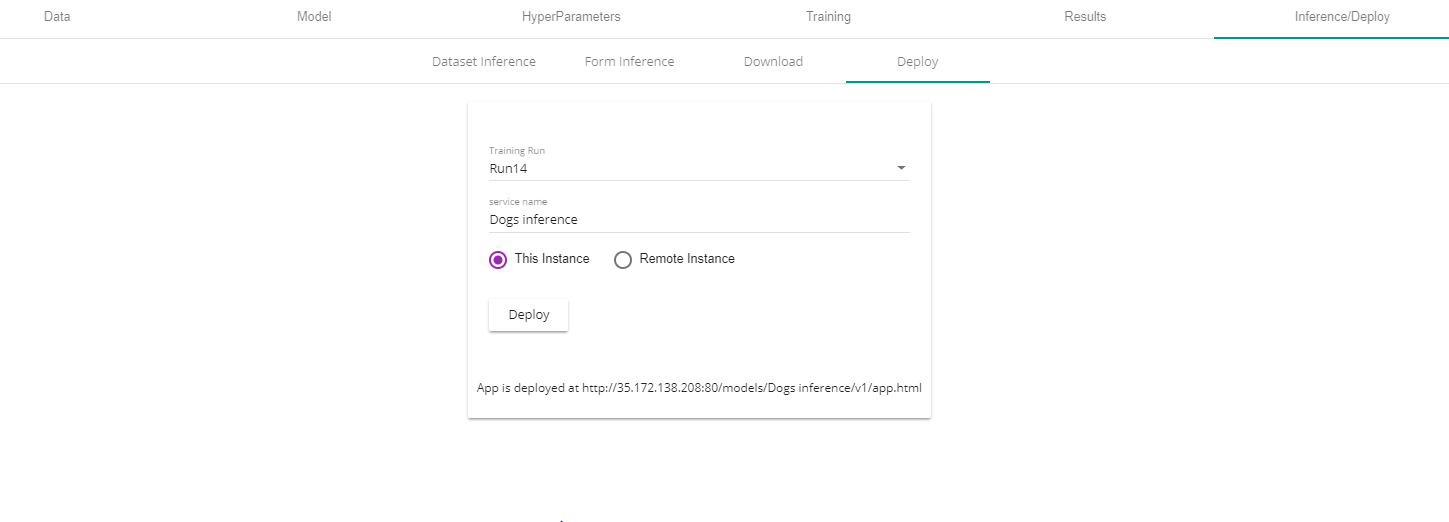The height and width of the screenshot is (522, 1449).
Task: Switch to the Model tab
Action: coord(314,17)
